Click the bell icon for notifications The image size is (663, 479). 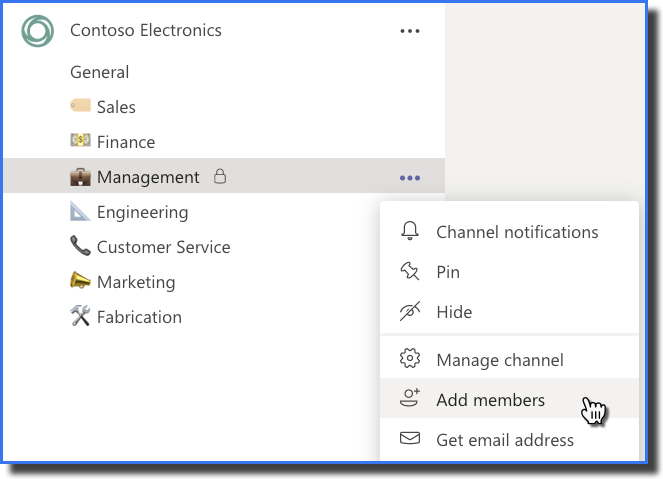pyautogui.click(x=410, y=231)
